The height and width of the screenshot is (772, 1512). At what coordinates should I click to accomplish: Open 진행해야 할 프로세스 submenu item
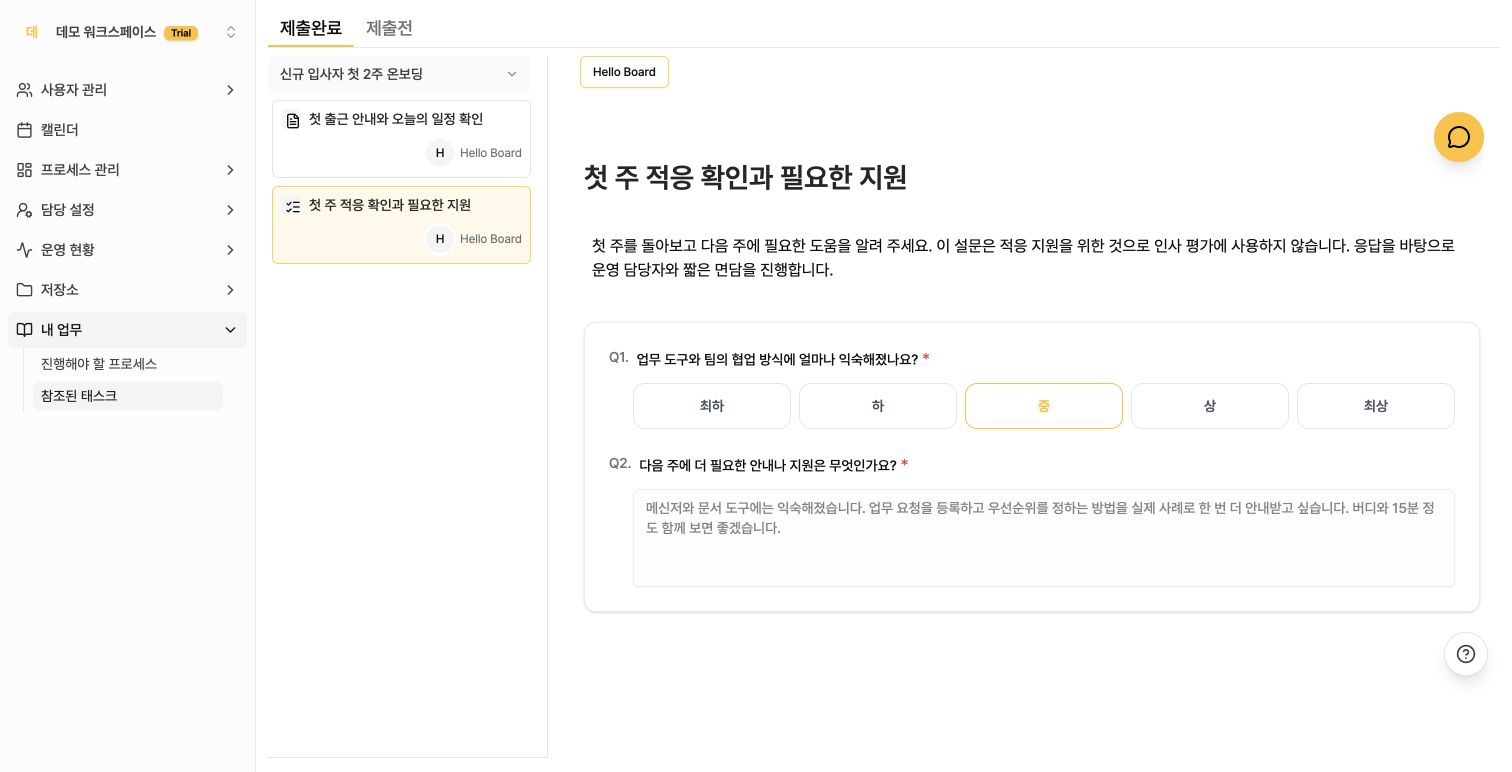tap(99, 364)
